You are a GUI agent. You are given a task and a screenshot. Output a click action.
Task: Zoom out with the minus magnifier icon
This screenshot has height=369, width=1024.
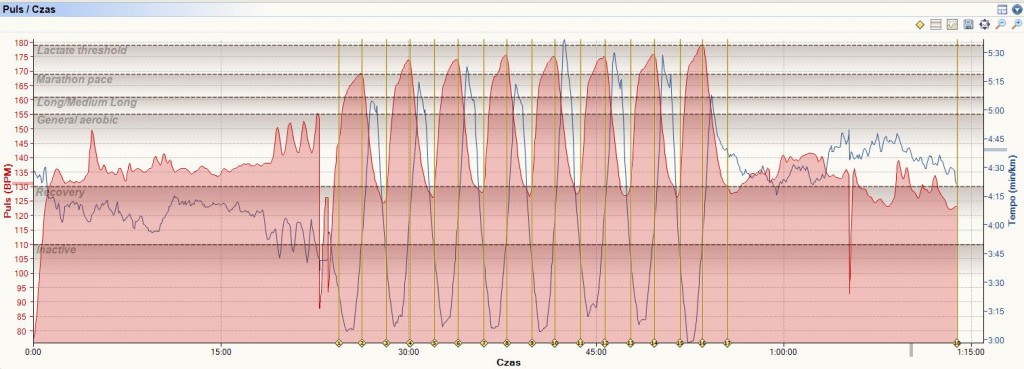[x=1000, y=25]
